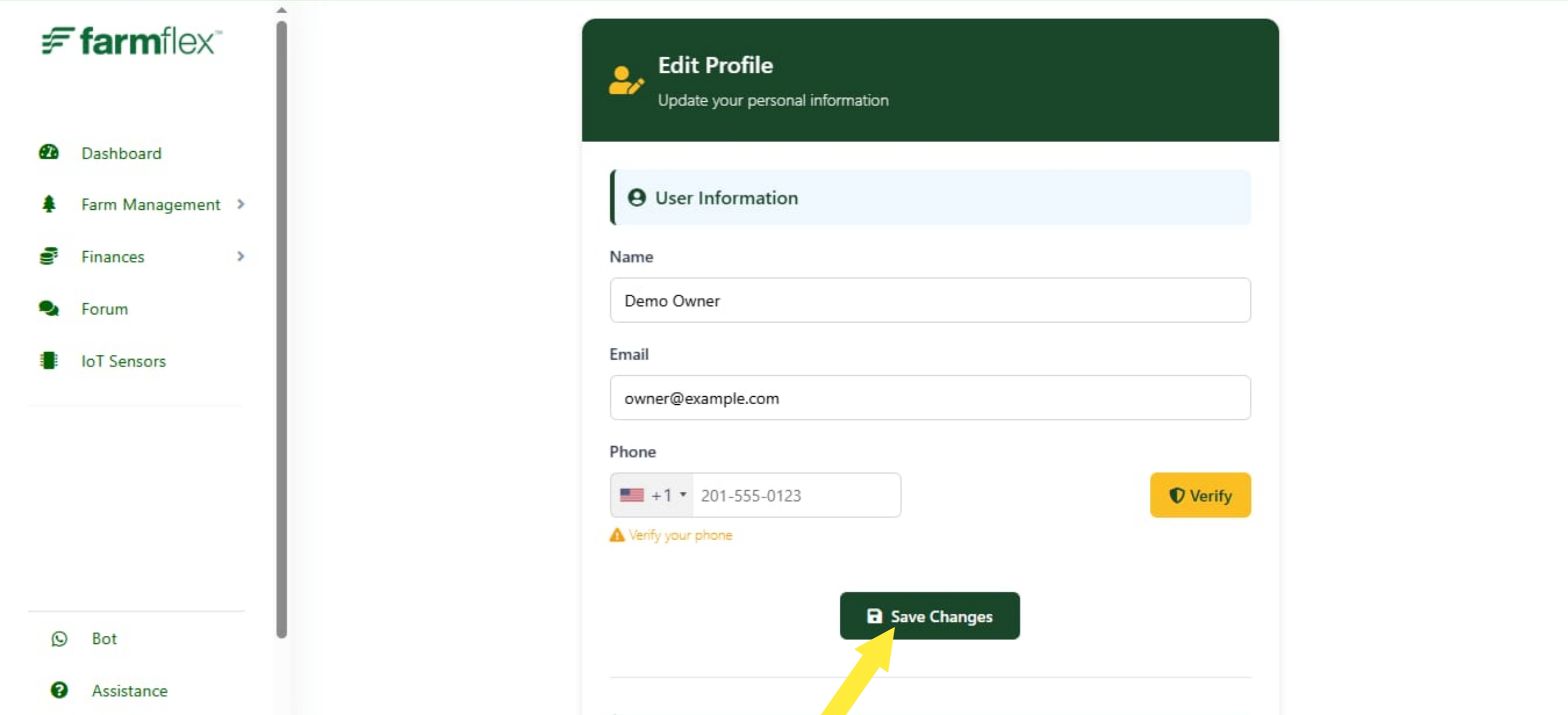Open the +1 country code dropdown
Screen dimensions: 1568x715
[x=652, y=495]
